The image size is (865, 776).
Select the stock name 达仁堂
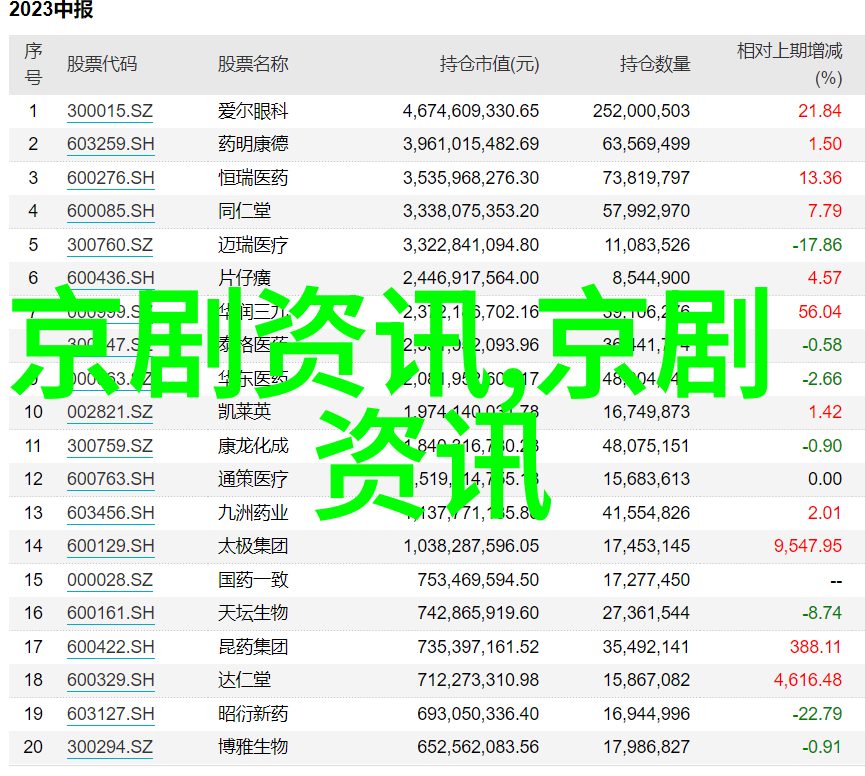pos(244,680)
